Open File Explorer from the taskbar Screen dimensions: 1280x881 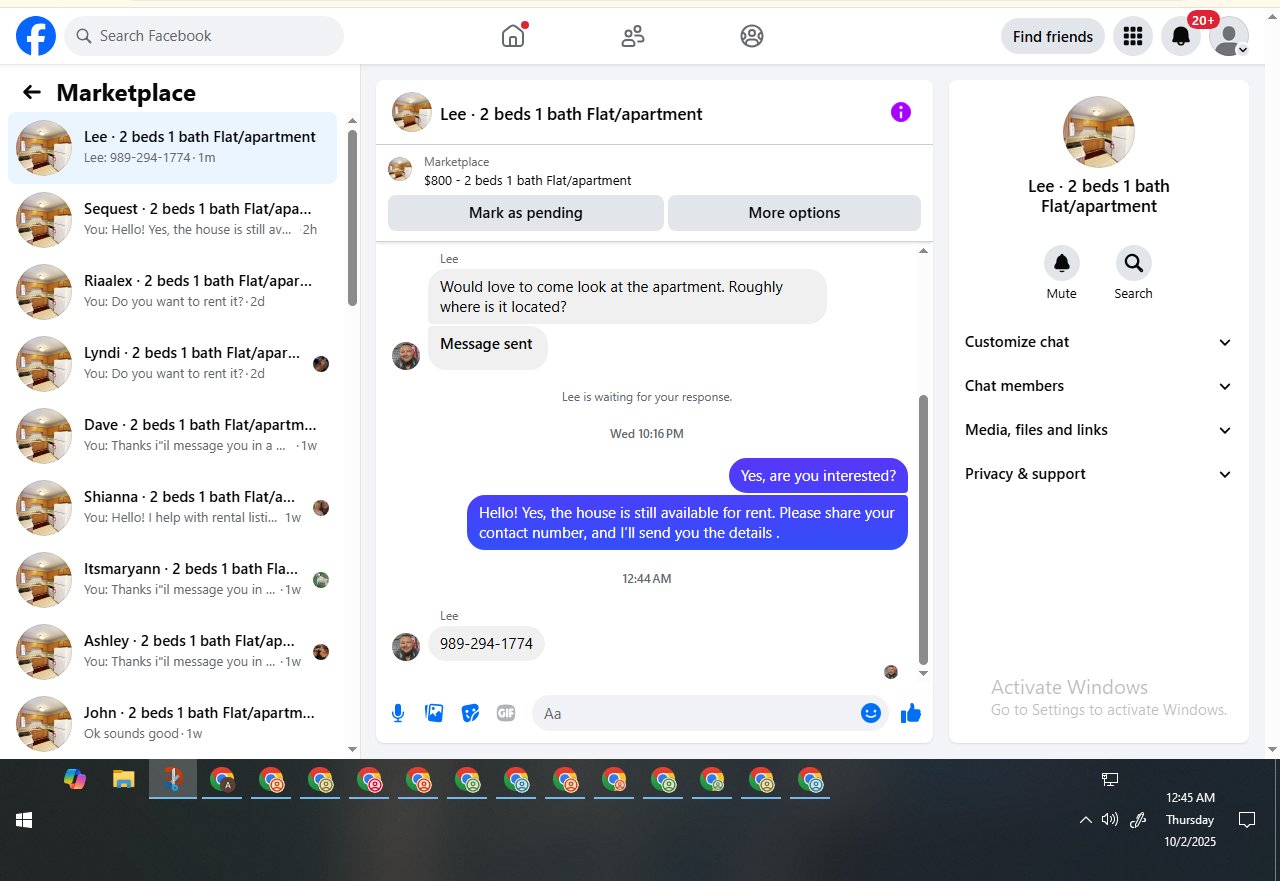click(x=123, y=779)
